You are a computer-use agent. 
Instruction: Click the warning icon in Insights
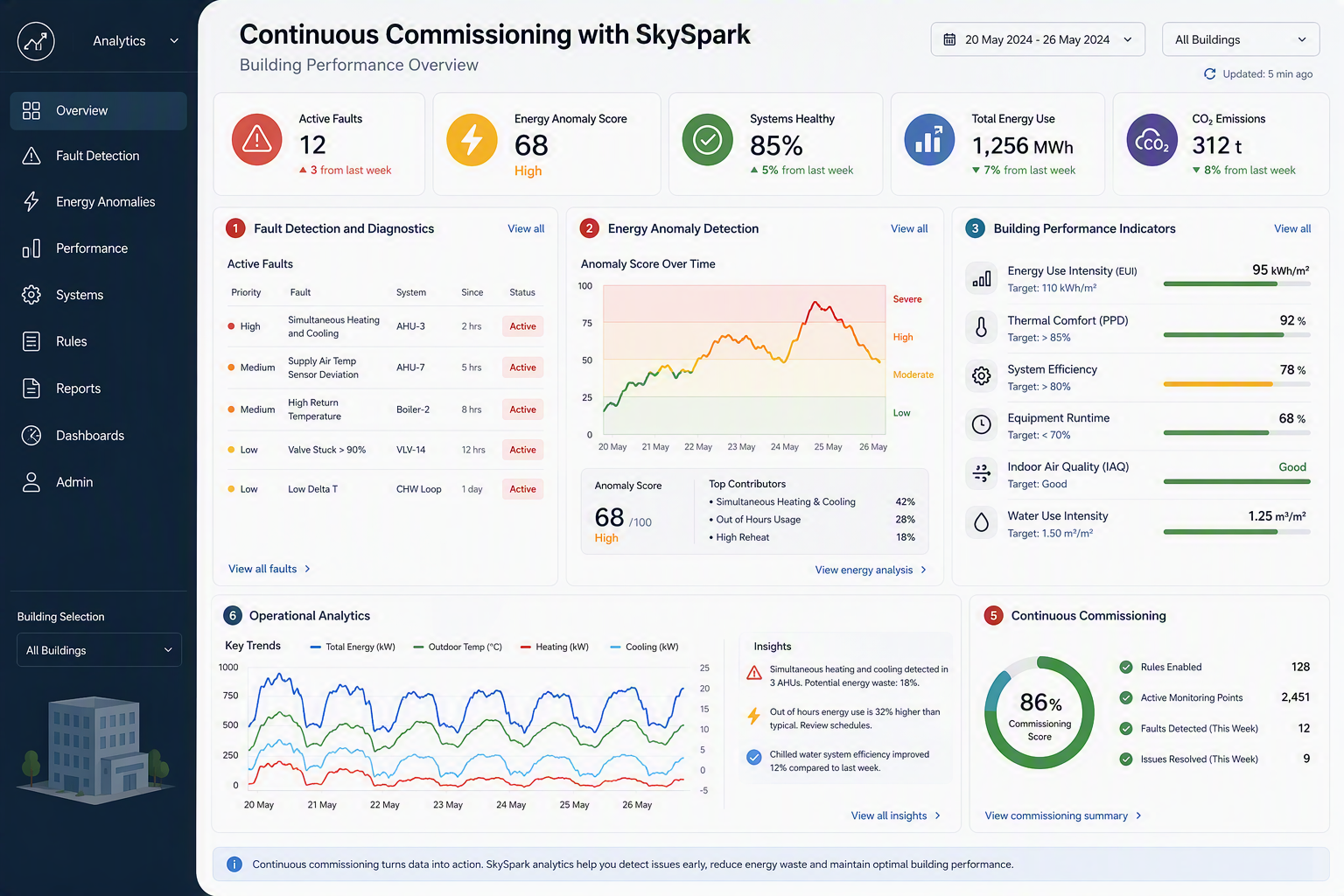[754, 673]
